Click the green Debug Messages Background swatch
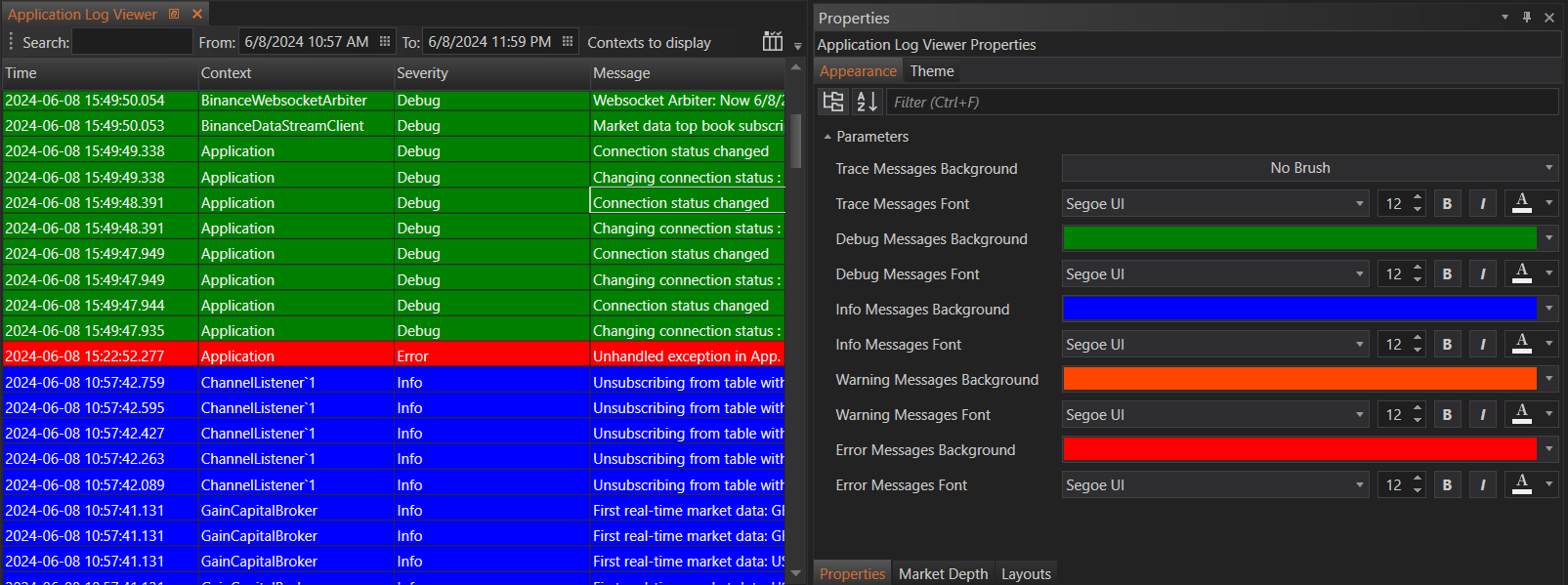Image resolution: width=1568 pixels, height=585 pixels. pyautogui.click(x=1299, y=238)
